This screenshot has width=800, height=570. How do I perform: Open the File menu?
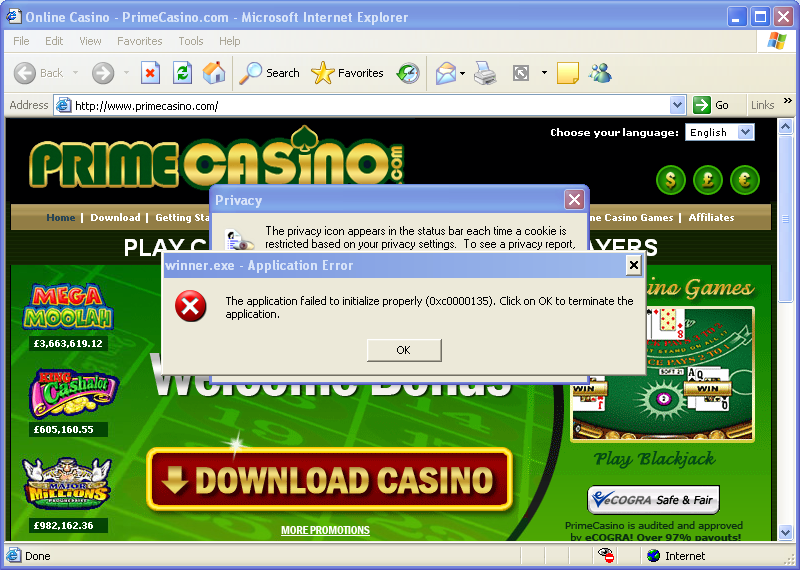coord(21,41)
